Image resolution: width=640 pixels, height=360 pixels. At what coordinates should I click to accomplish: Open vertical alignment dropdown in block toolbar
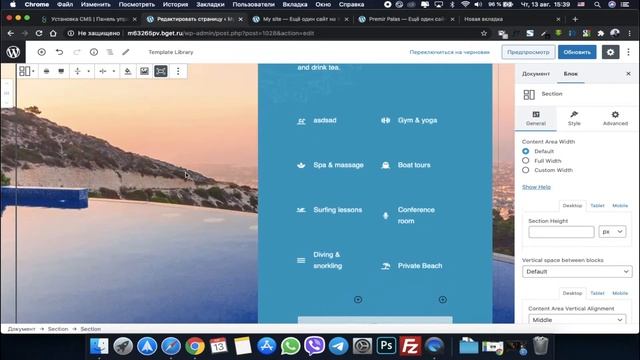coord(81,71)
